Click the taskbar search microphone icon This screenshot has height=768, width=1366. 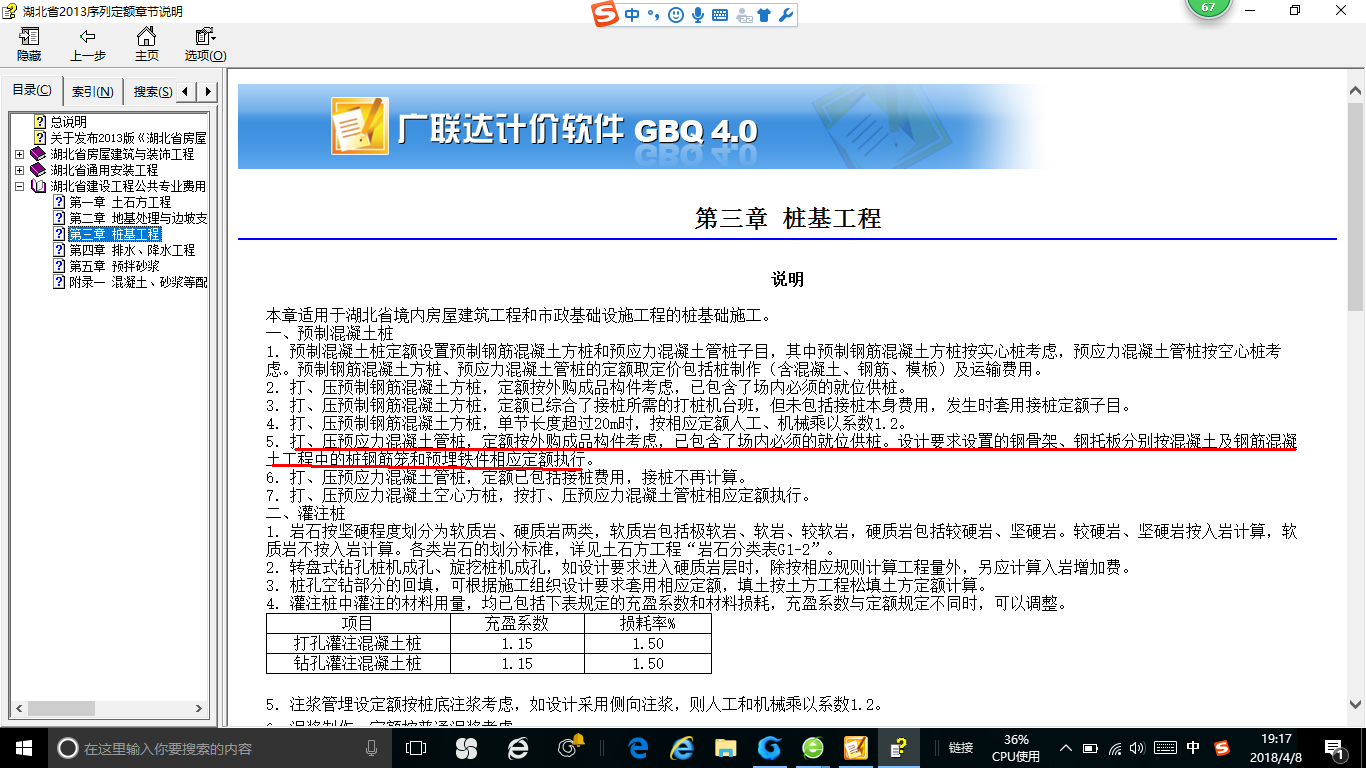click(372, 747)
